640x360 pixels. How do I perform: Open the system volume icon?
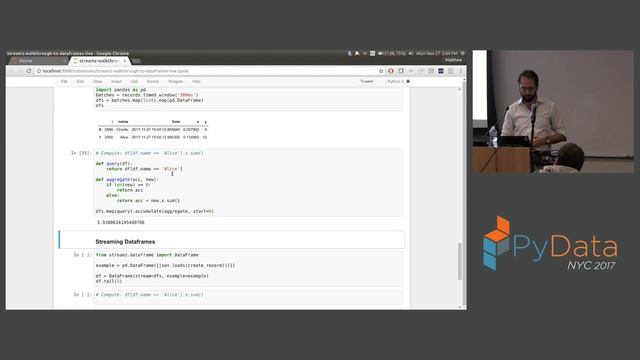pyautogui.click(x=411, y=53)
